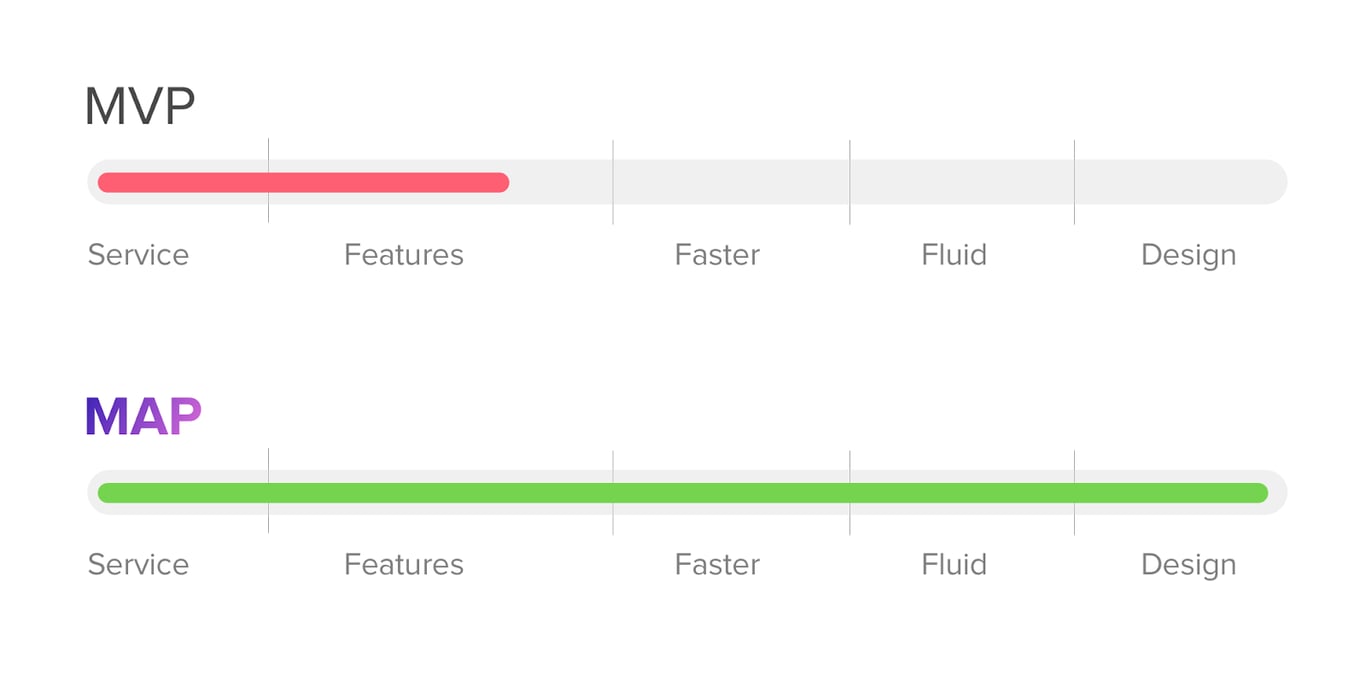Click the empty MVP track above Fluid
This screenshot has height=686, width=1366.
[x=960, y=182]
